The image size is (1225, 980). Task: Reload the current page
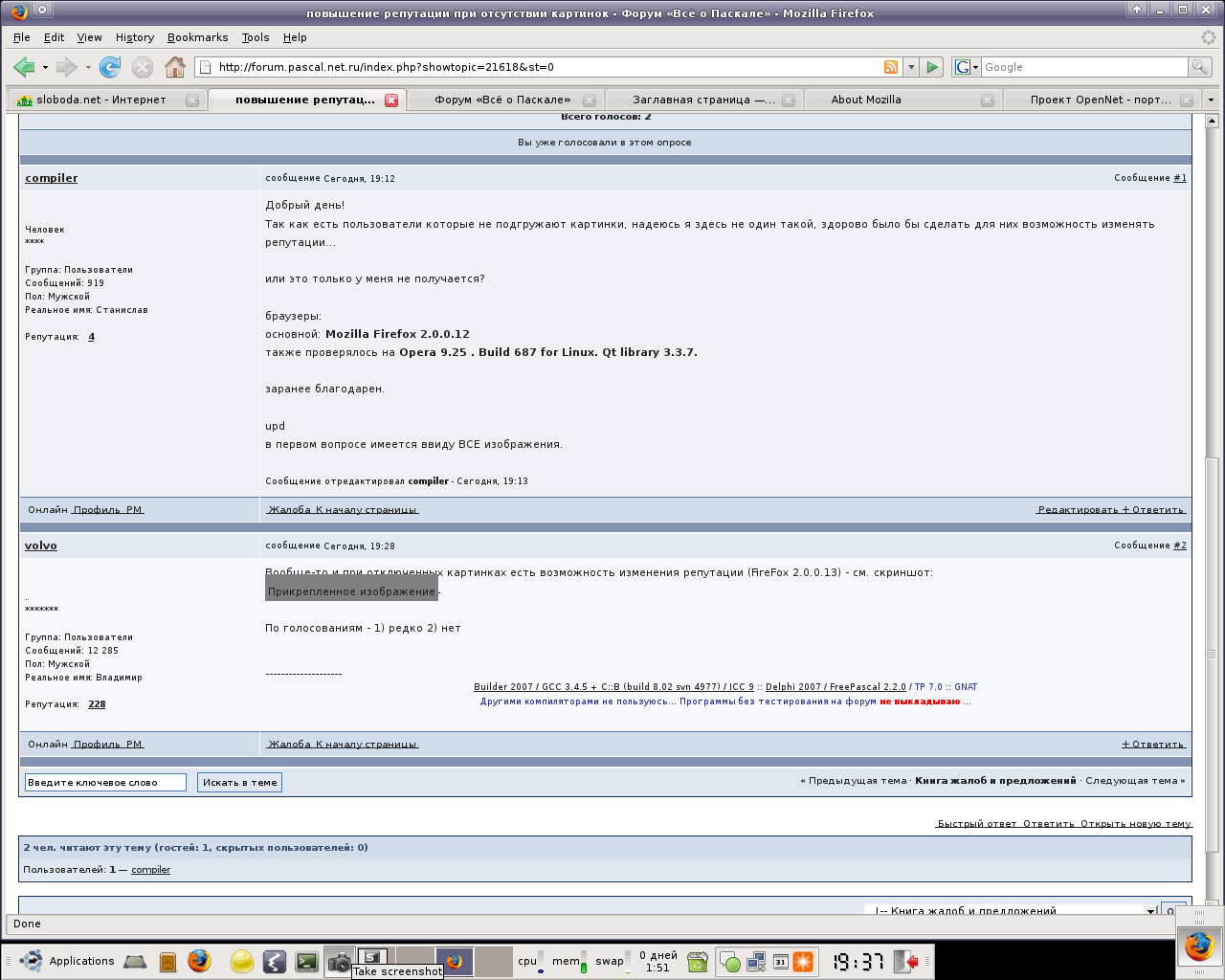[110, 67]
